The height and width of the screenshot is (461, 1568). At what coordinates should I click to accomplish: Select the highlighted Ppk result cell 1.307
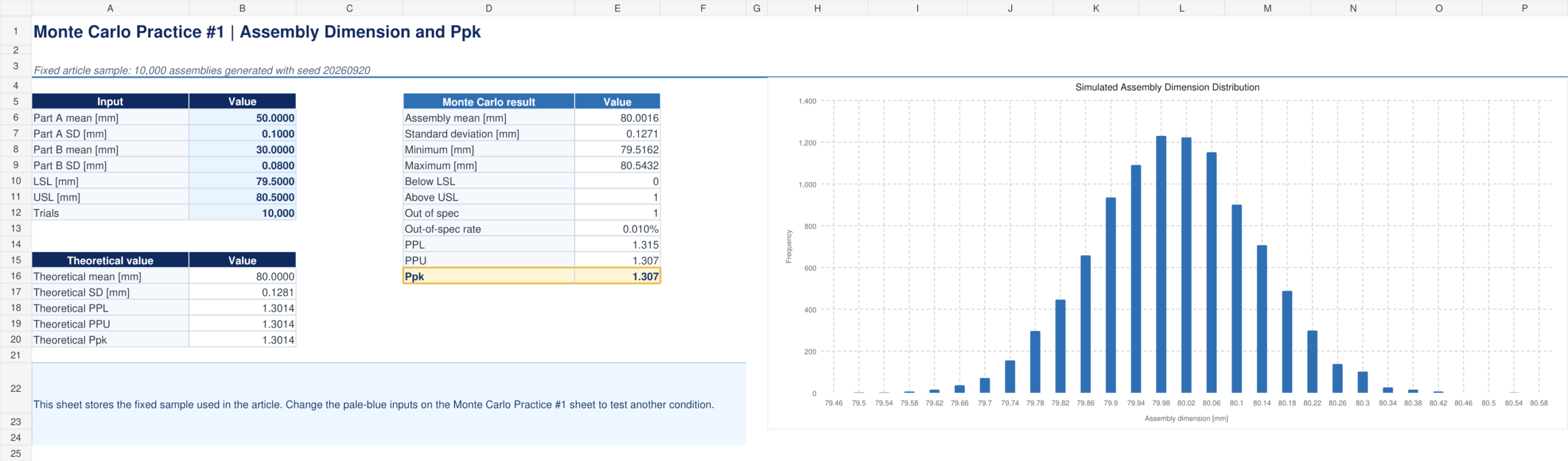(617, 276)
